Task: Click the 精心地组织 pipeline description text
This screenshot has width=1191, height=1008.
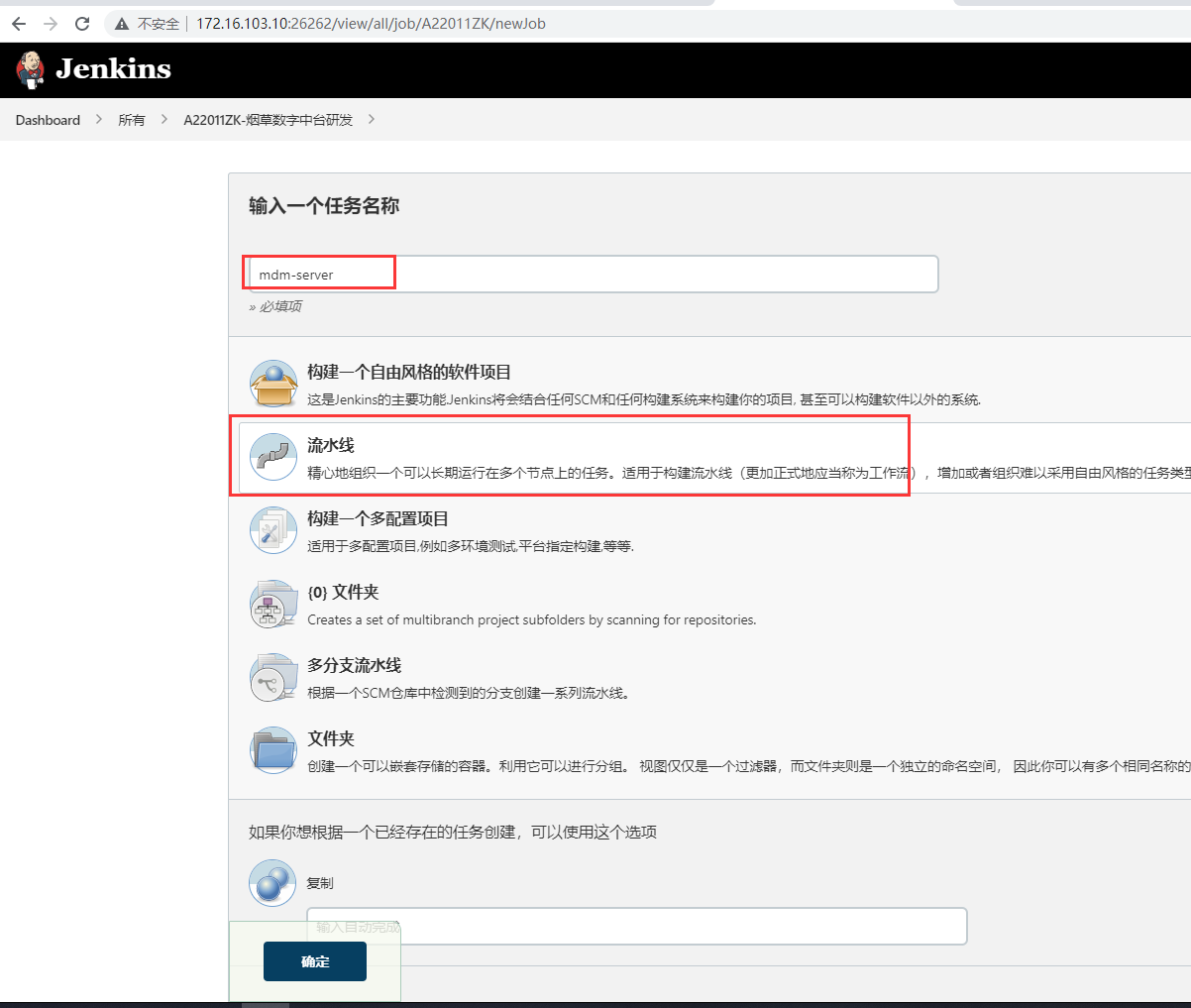Action: [749, 473]
